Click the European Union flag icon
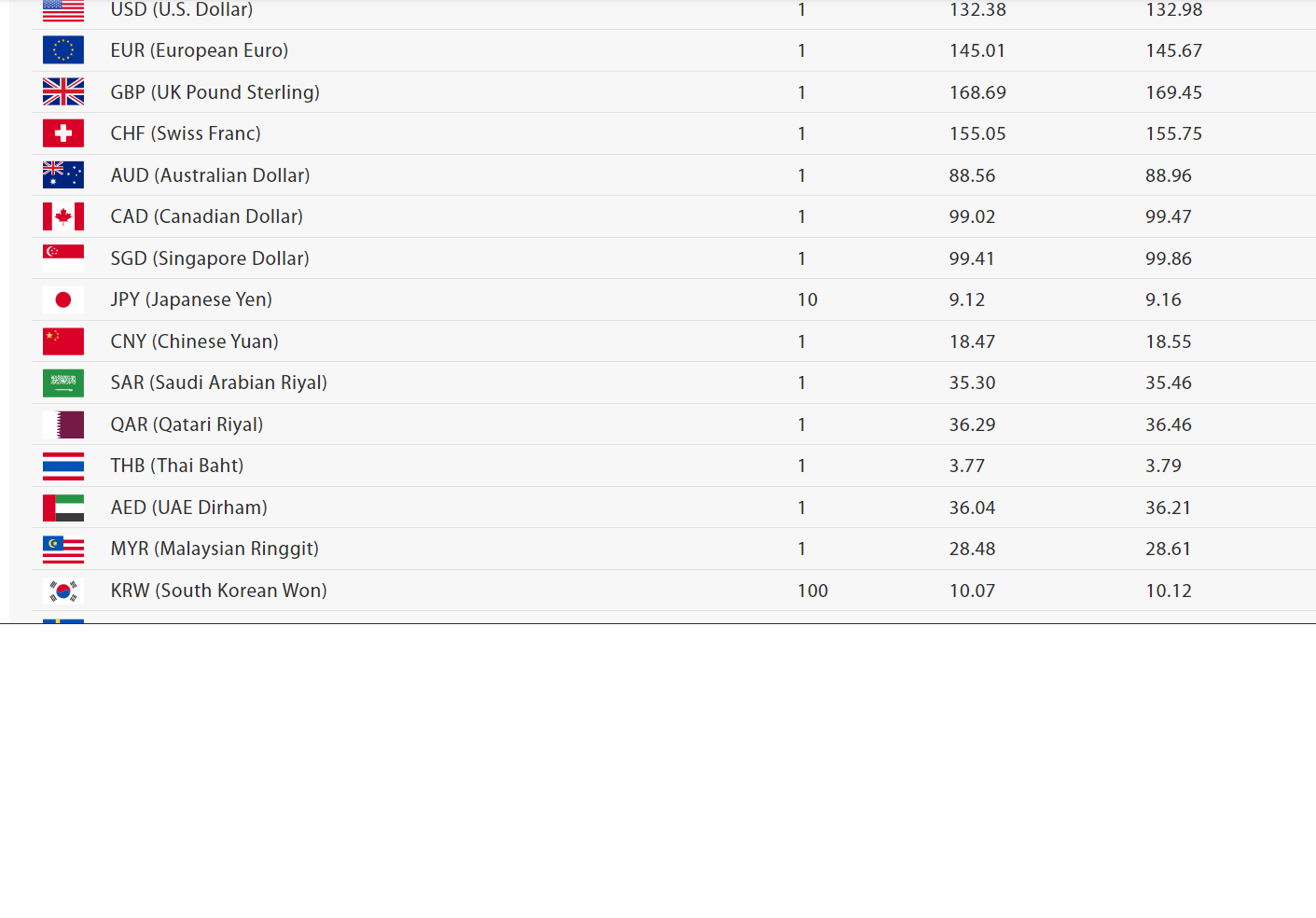Image resolution: width=1316 pixels, height=918 pixels. (63, 50)
